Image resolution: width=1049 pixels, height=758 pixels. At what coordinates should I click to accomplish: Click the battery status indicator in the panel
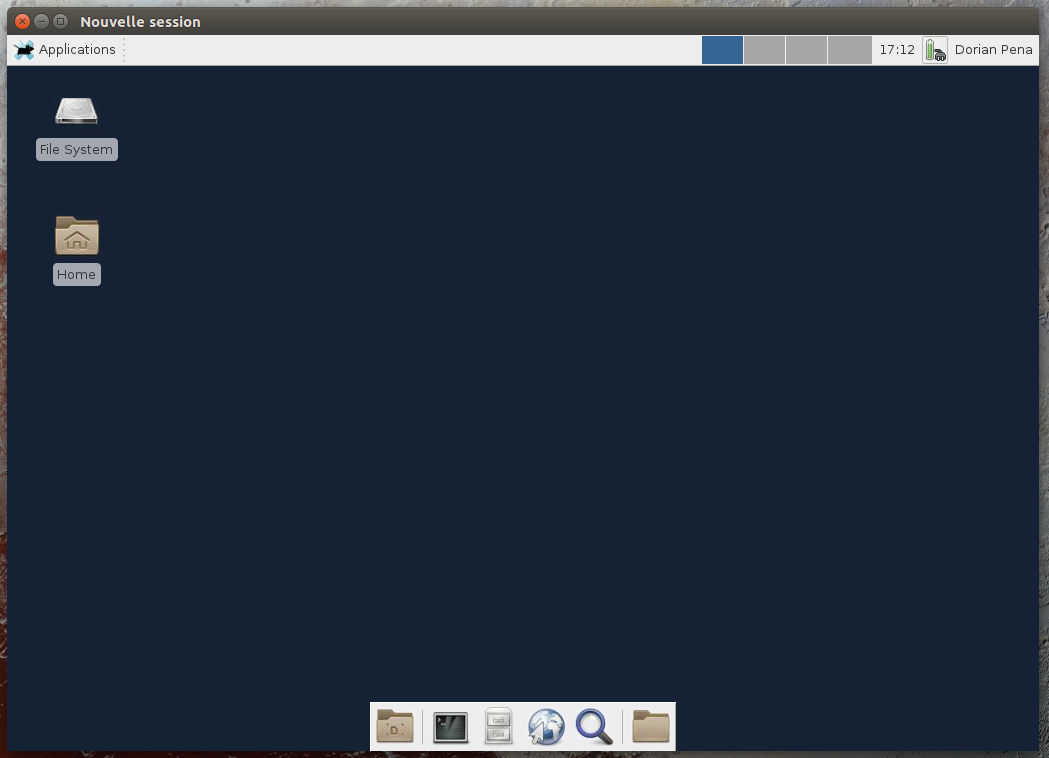[934, 49]
